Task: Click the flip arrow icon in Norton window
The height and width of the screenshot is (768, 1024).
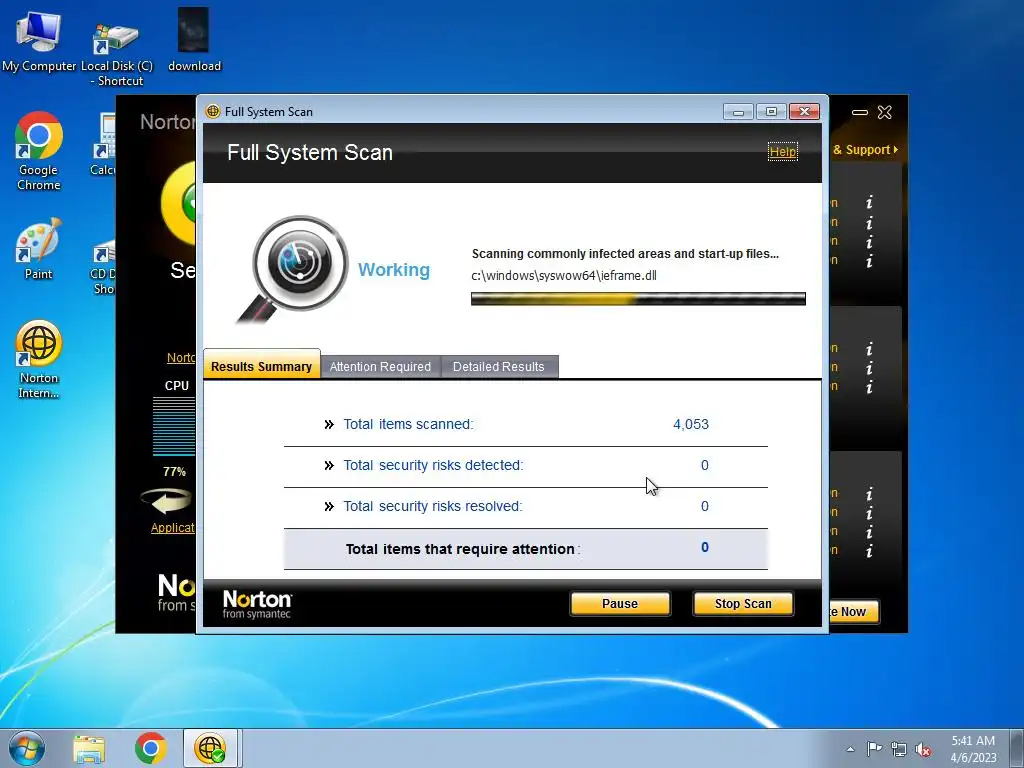Action: (x=167, y=501)
